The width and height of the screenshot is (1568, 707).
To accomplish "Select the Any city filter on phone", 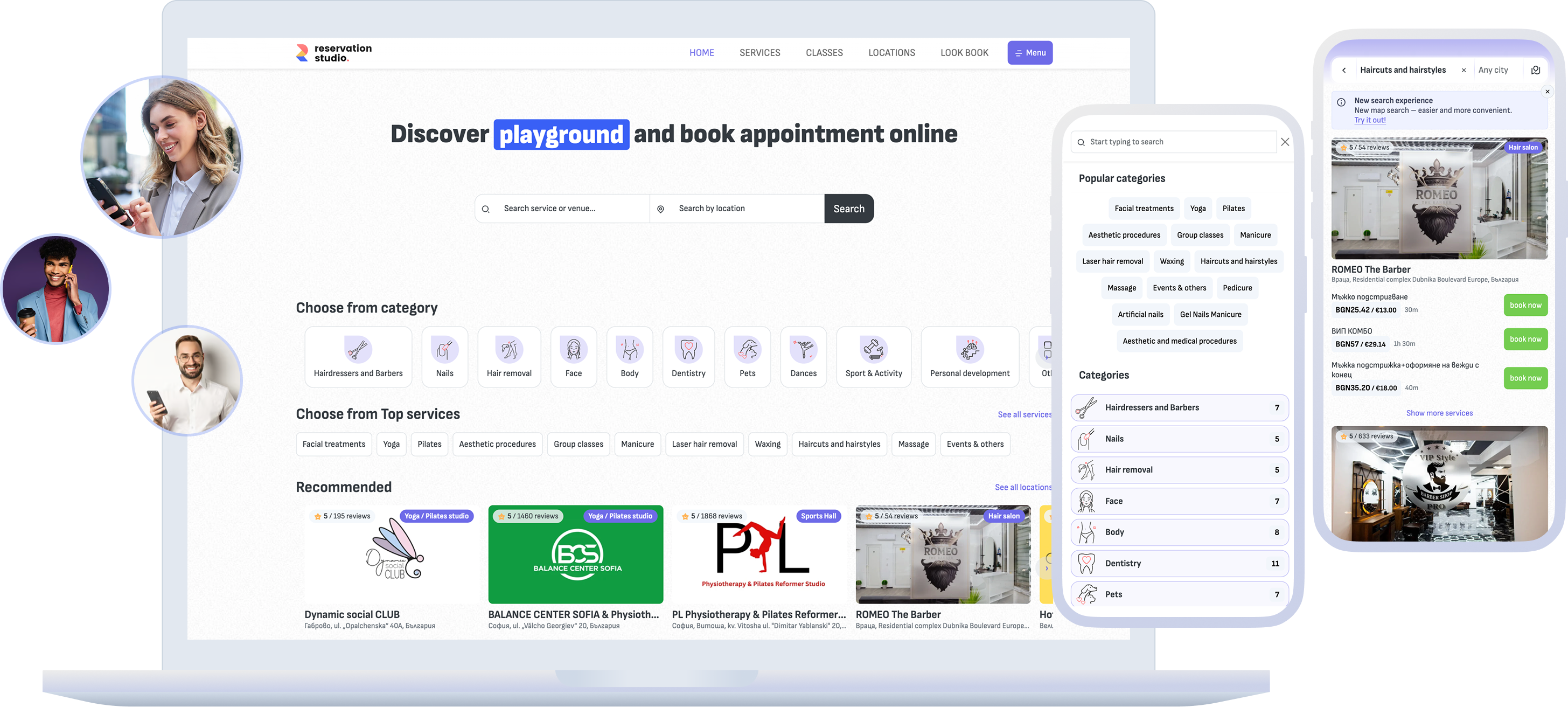I will pos(1493,70).
